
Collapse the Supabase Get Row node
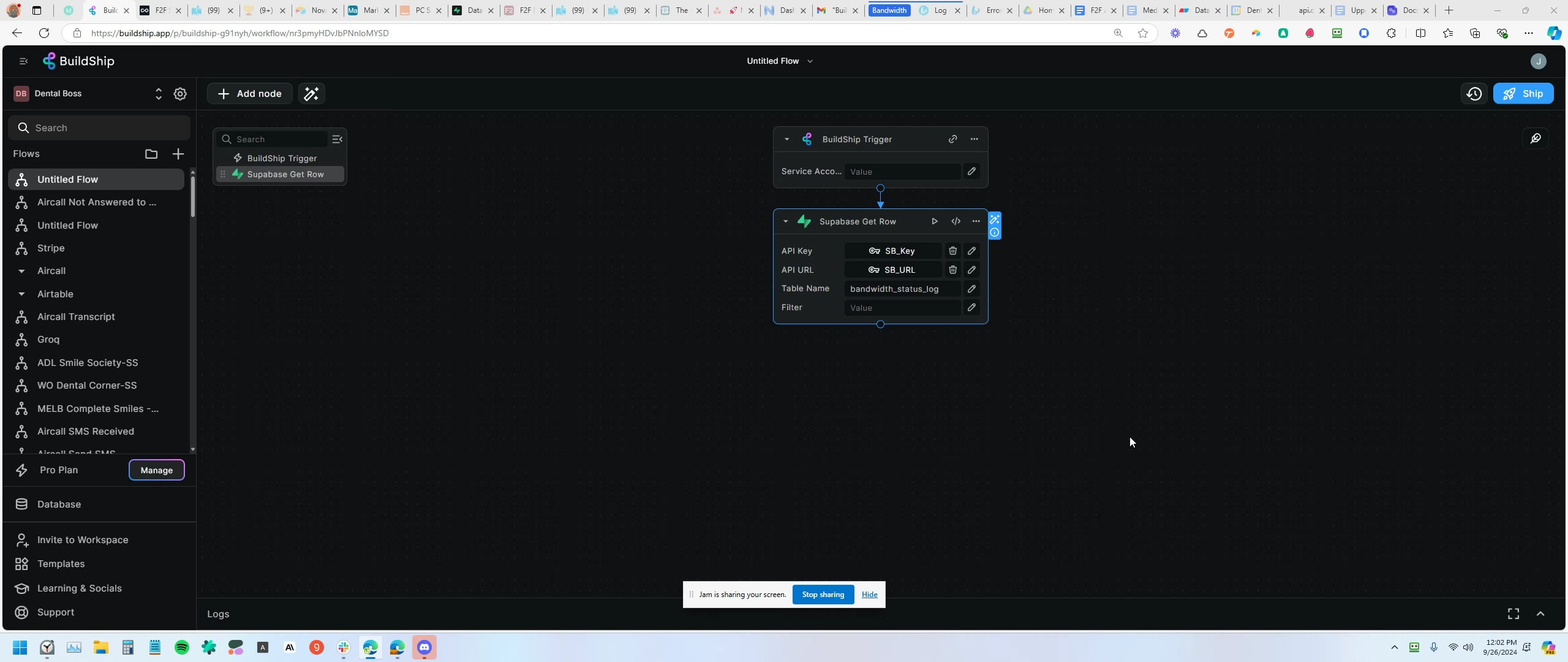click(x=785, y=221)
